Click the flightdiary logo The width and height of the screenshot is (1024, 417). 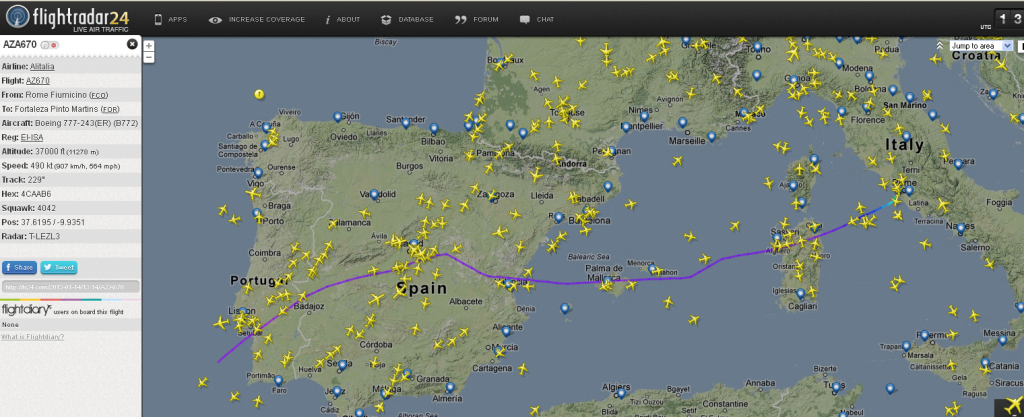pos(26,310)
